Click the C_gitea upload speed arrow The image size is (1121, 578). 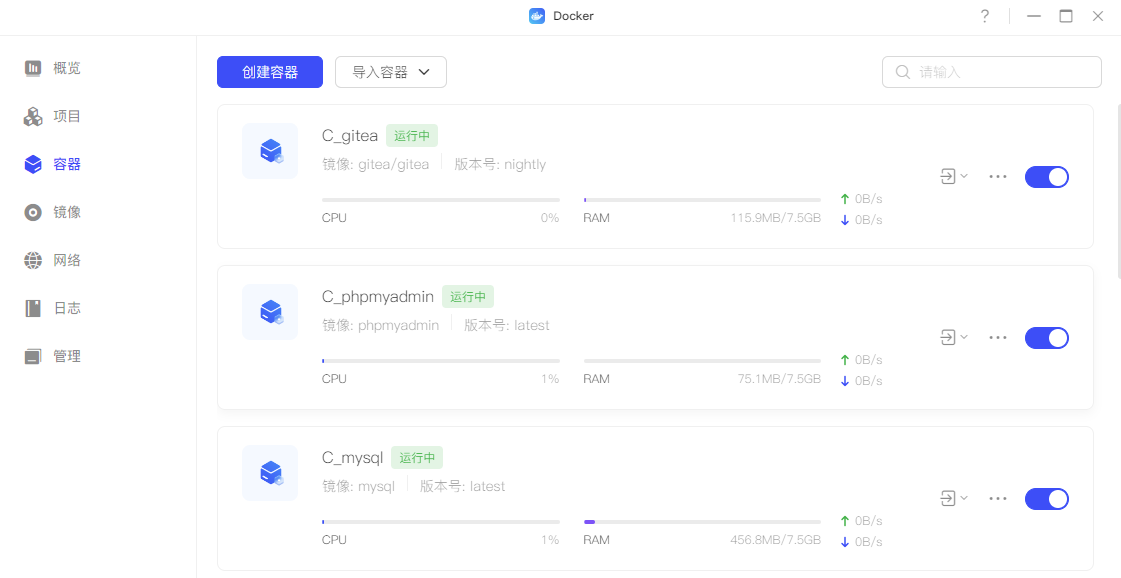coord(845,199)
